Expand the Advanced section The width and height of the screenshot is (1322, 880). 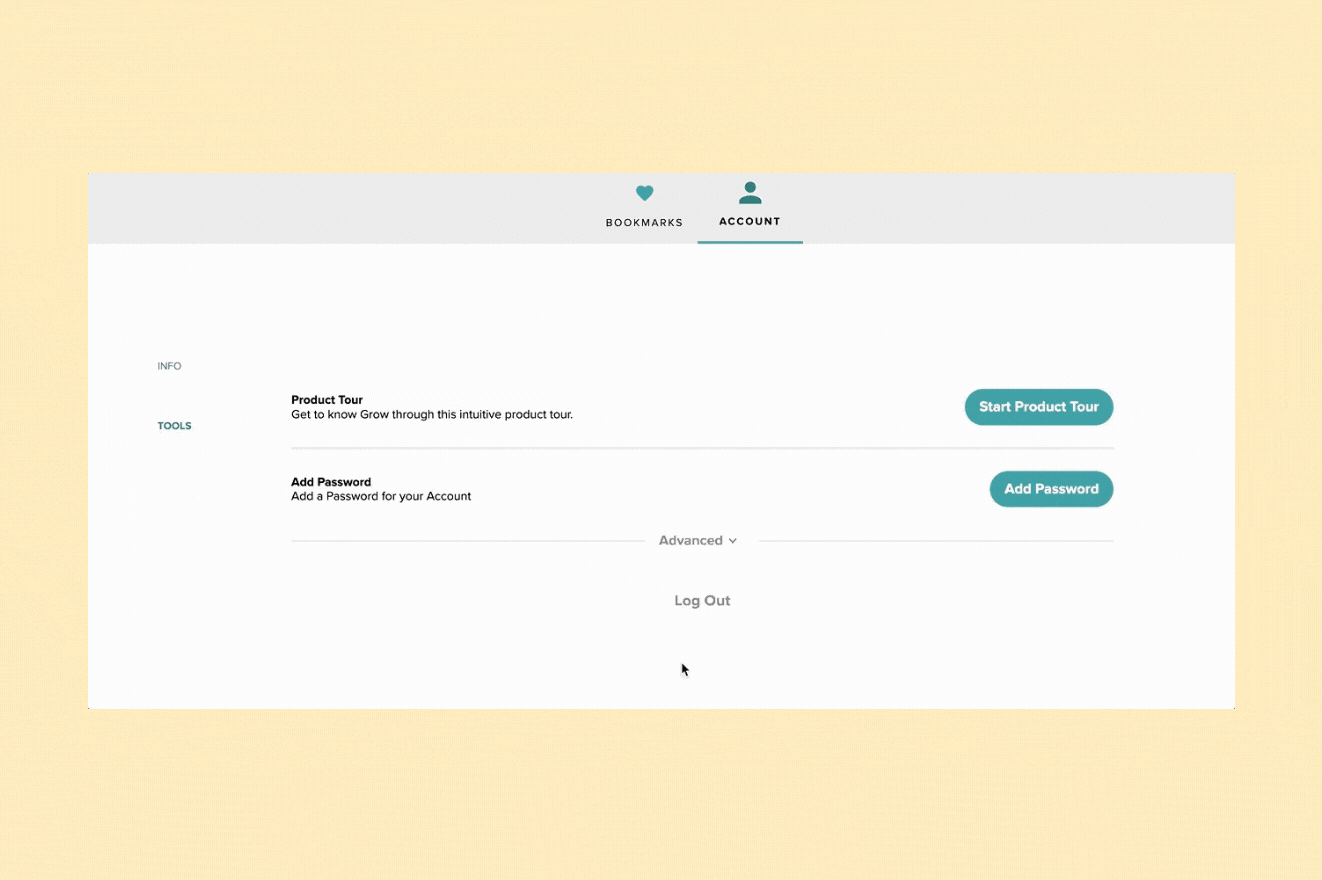click(x=698, y=540)
